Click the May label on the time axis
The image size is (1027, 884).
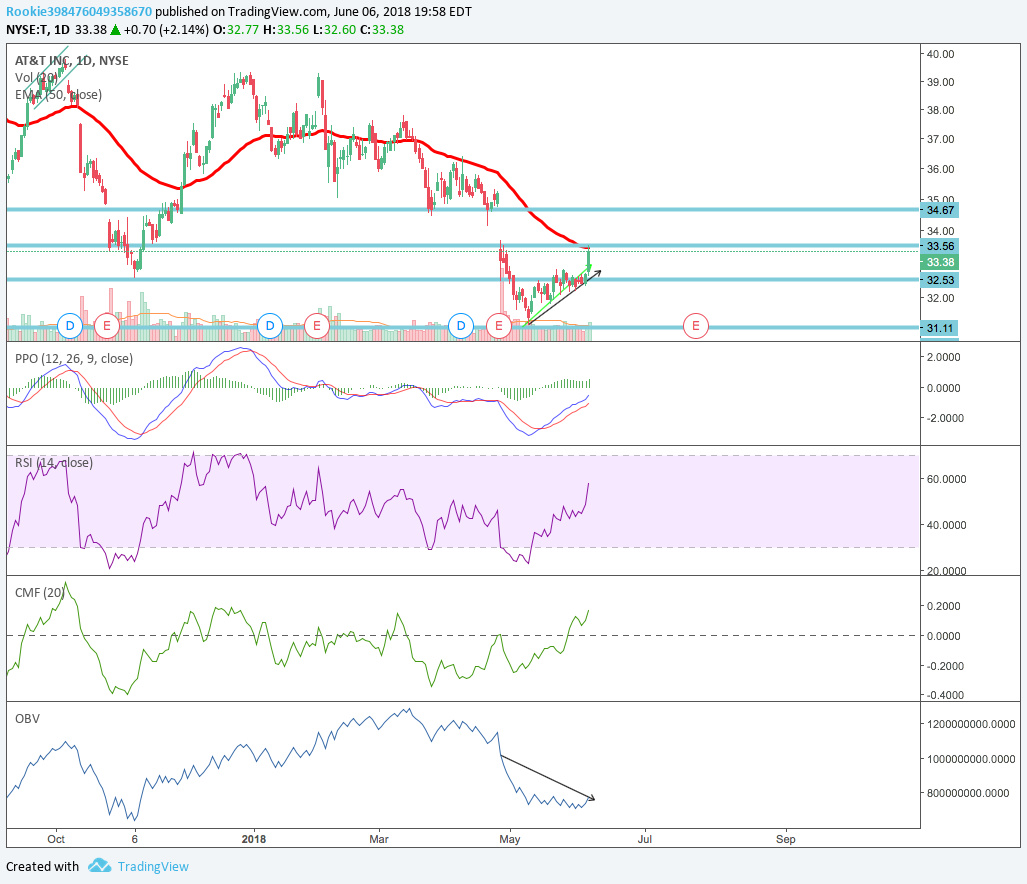(x=510, y=839)
